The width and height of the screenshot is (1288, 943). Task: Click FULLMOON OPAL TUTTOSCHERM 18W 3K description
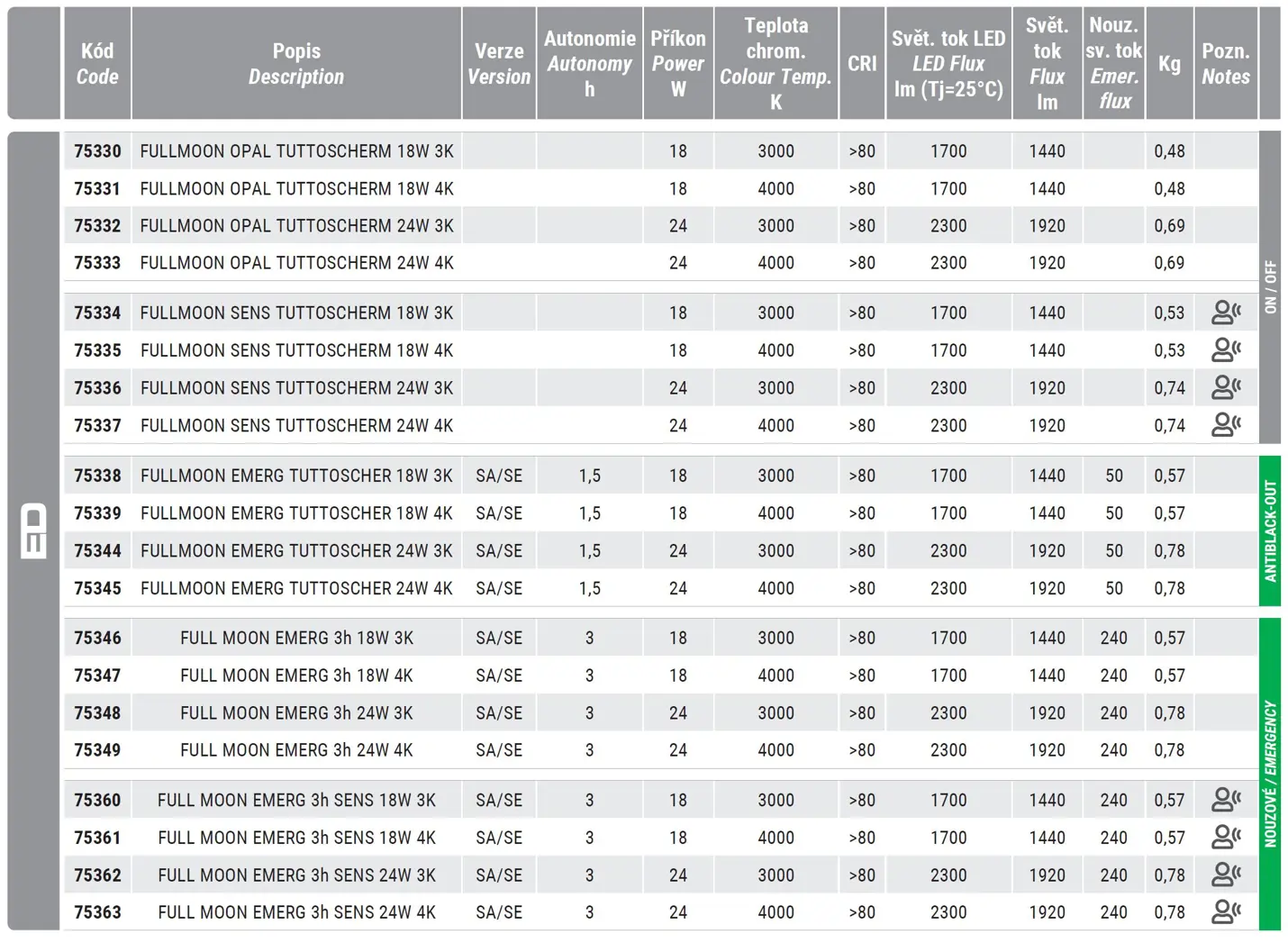pos(296,151)
